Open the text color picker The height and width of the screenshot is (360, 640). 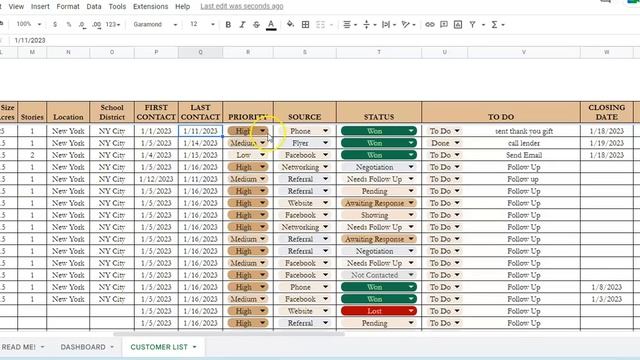[271, 25]
